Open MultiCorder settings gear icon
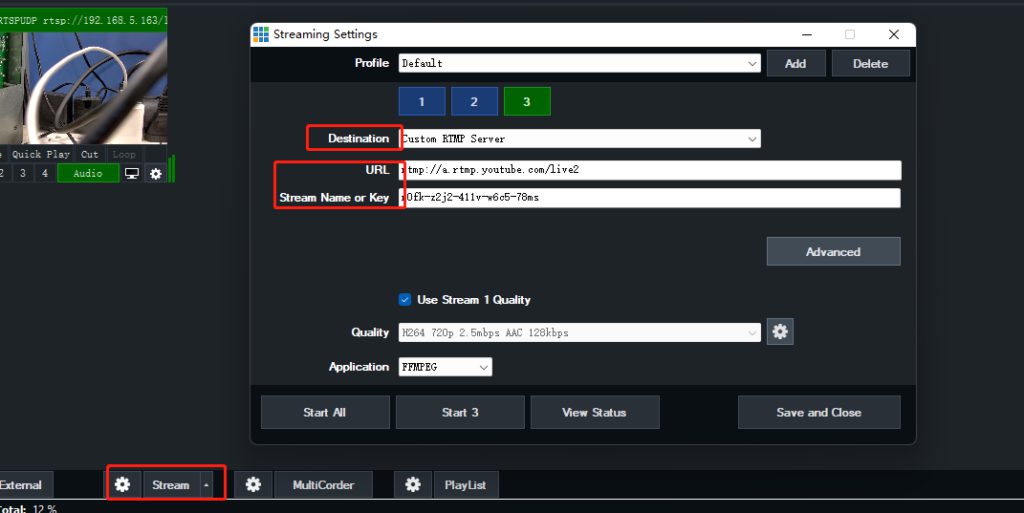The image size is (1024, 513). point(253,485)
